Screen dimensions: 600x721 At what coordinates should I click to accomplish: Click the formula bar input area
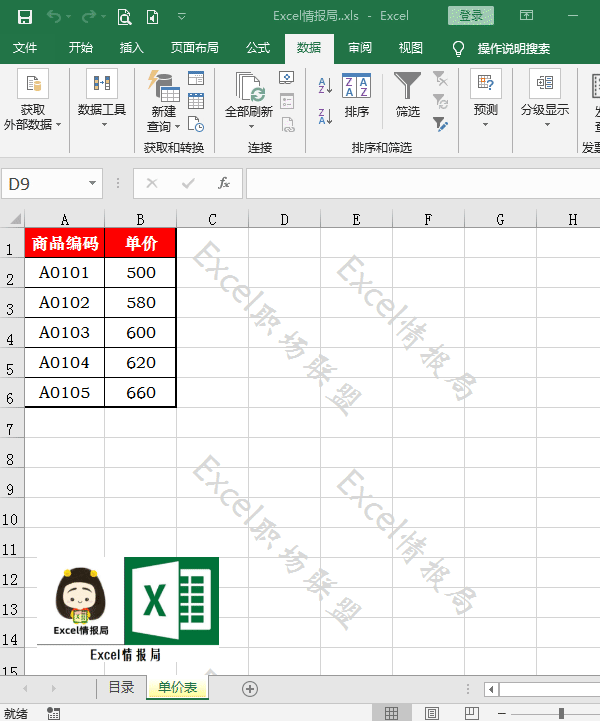(423, 184)
